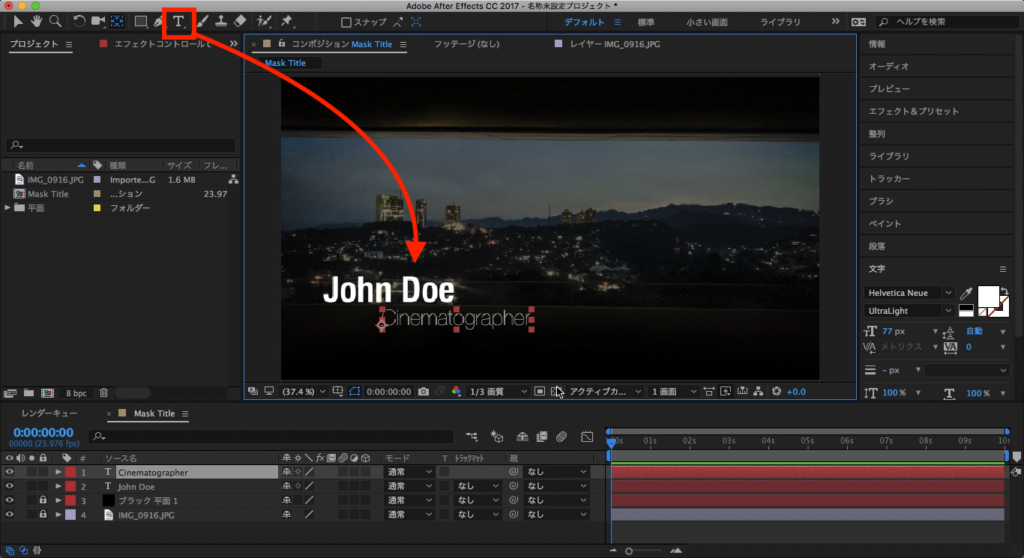This screenshot has width=1024, height=558.
Task: Select the Eraser tool
Action: point(239,21)
